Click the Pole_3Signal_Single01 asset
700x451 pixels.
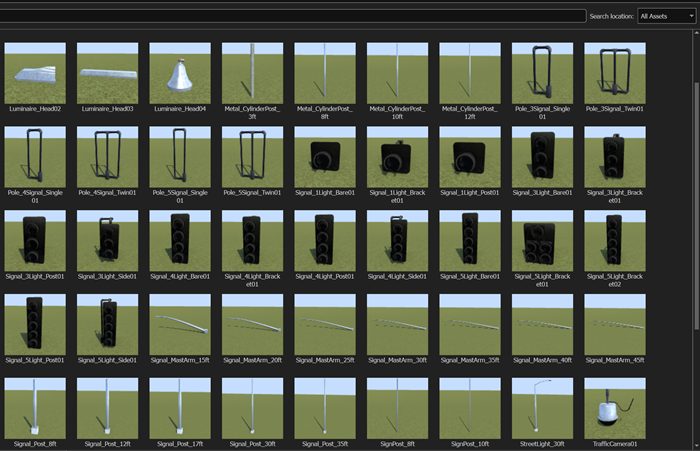click(542, 73)
